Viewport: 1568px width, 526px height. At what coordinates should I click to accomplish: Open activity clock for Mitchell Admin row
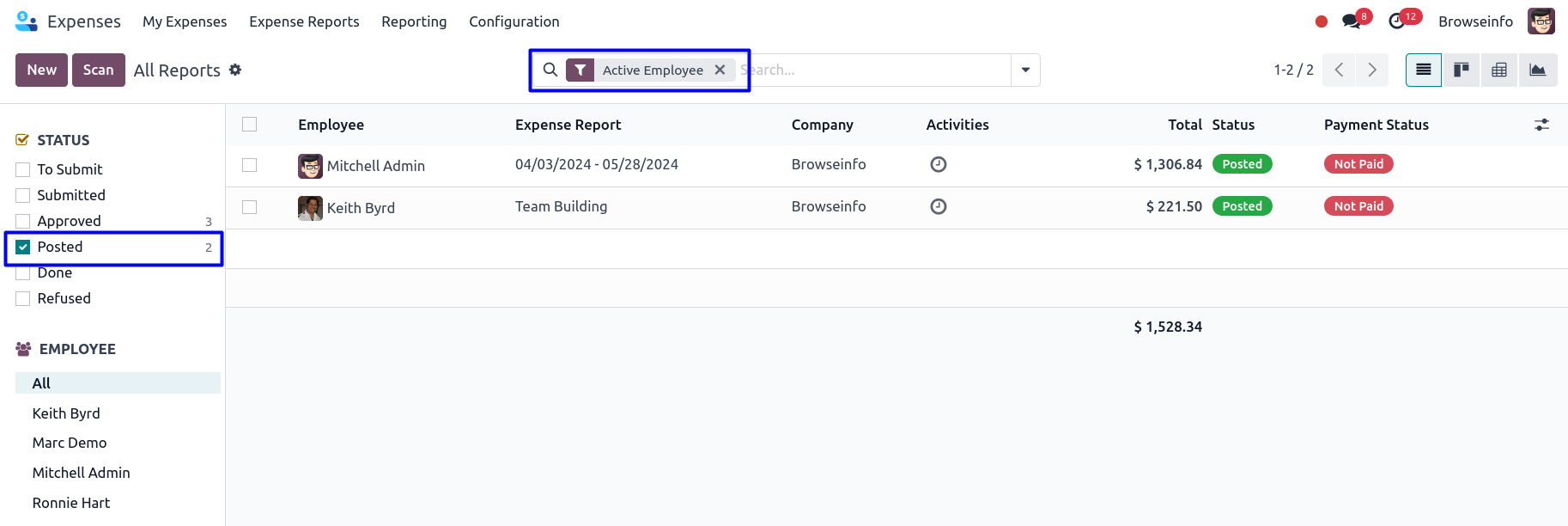click(939, 164)
